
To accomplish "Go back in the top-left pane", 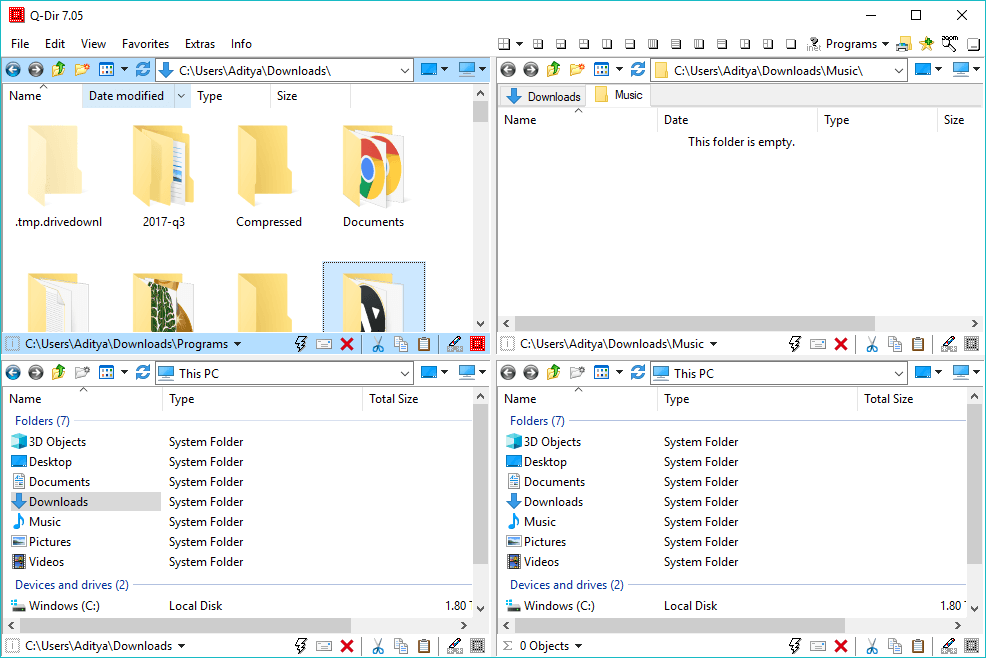I will pyautogui.click(x=12, y=69).
